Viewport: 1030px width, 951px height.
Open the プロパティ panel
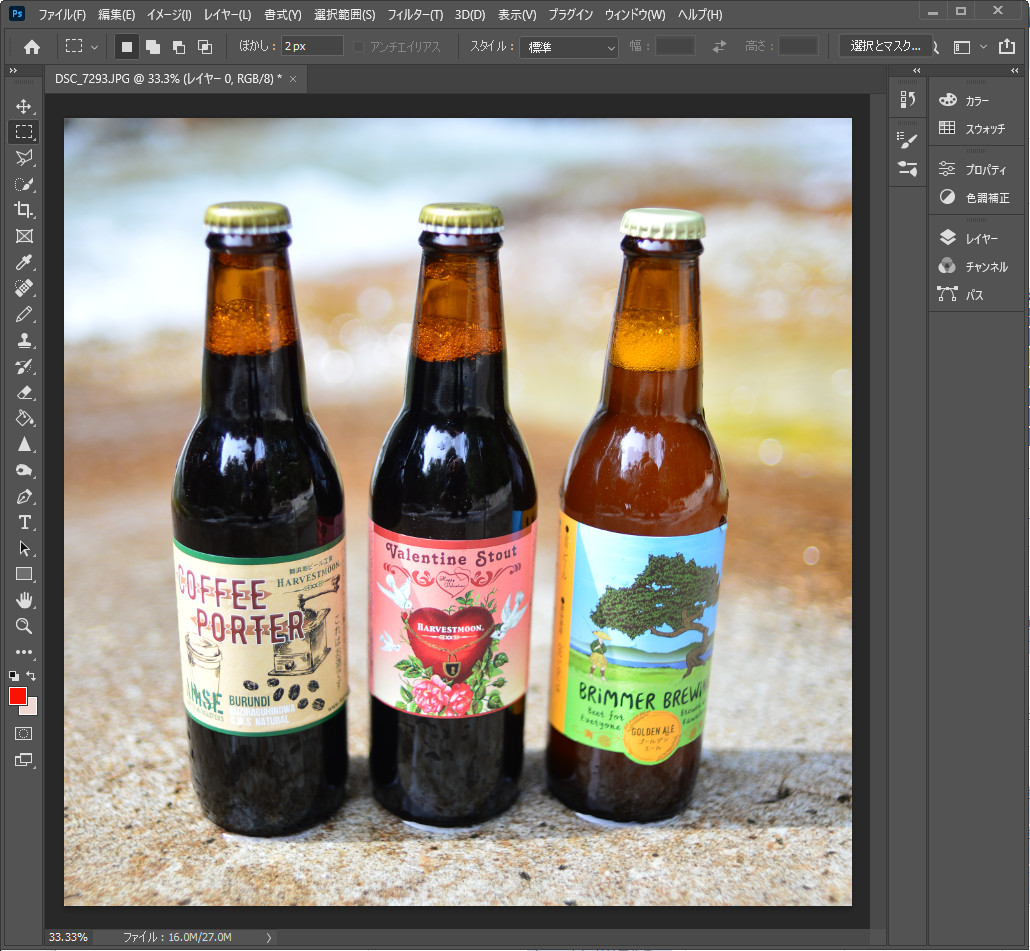[975, 169]
